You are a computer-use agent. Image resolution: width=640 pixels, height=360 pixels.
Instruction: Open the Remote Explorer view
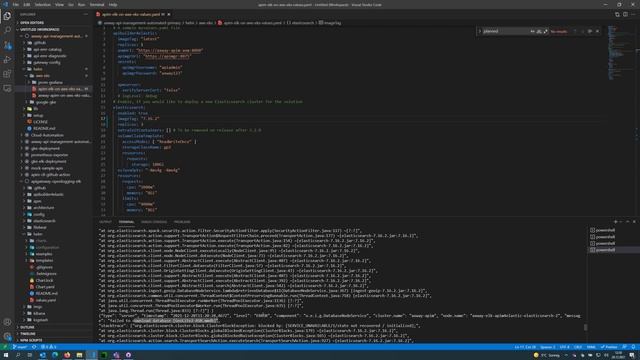(x=7, y=89)
